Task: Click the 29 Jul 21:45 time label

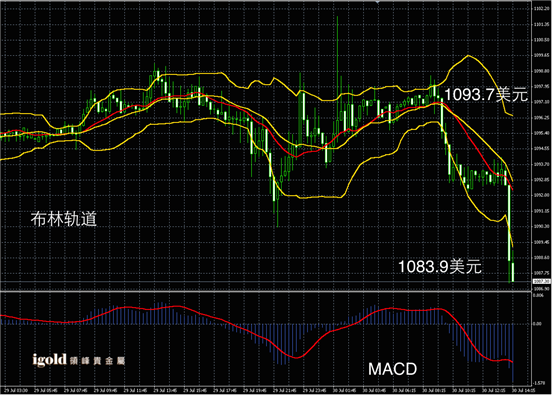Action: (x=285, y=390)
